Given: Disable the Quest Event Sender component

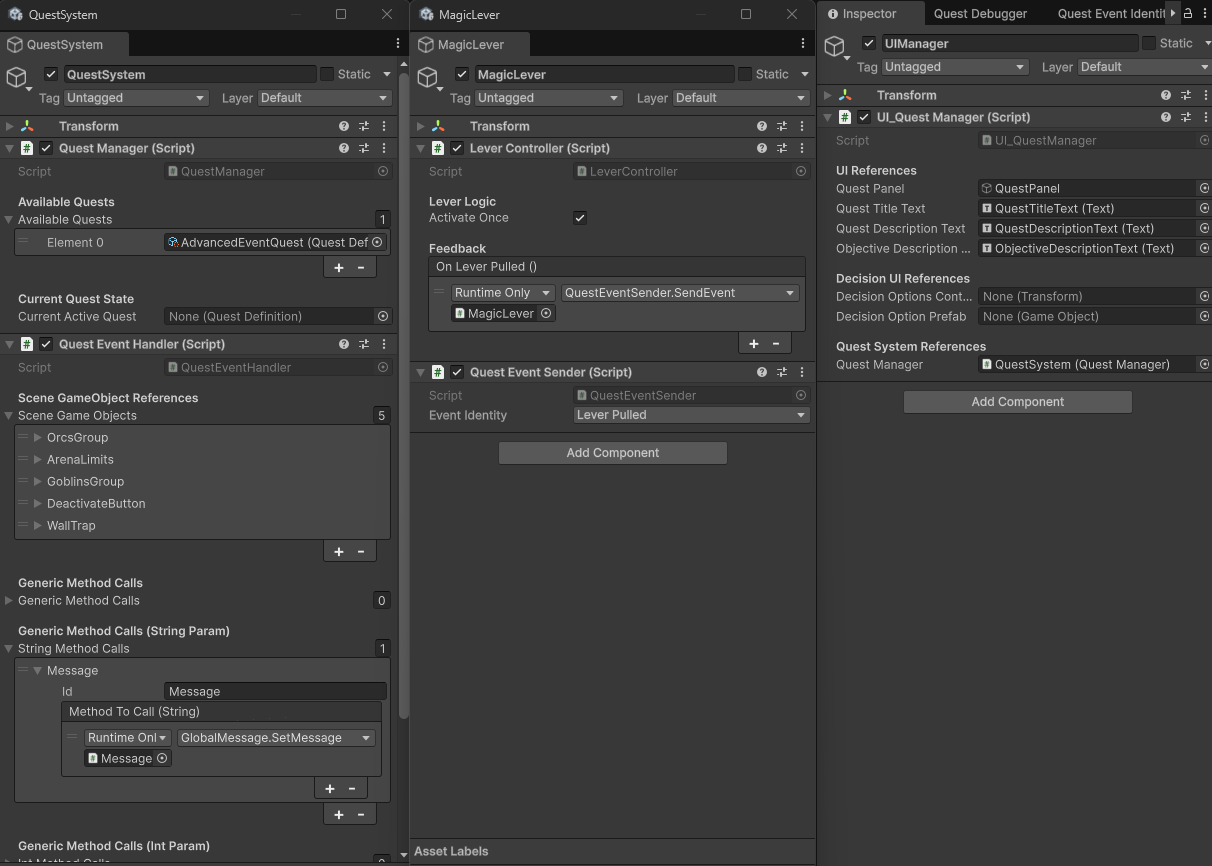Looking at the screenshot, I should [x=455, y=372].
